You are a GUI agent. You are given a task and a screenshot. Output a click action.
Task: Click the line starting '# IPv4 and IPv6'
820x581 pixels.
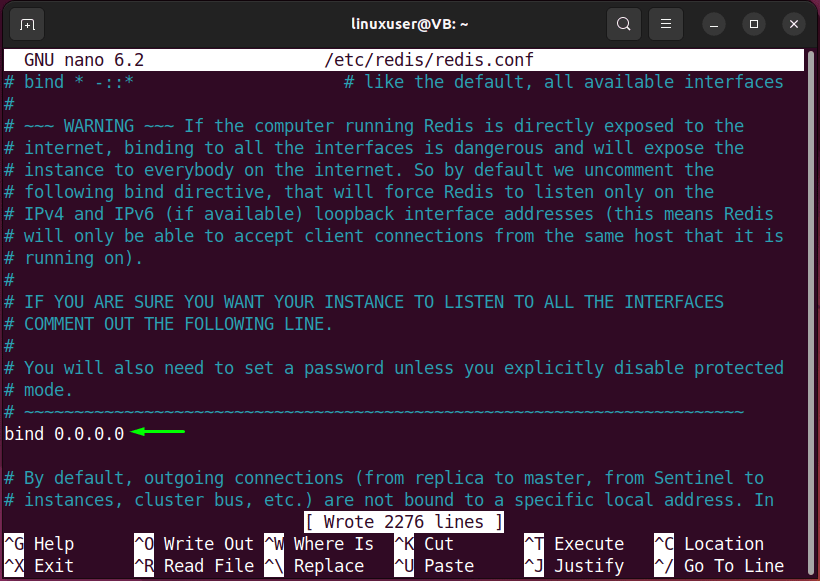pyautogui.click(x=389, y=214)
